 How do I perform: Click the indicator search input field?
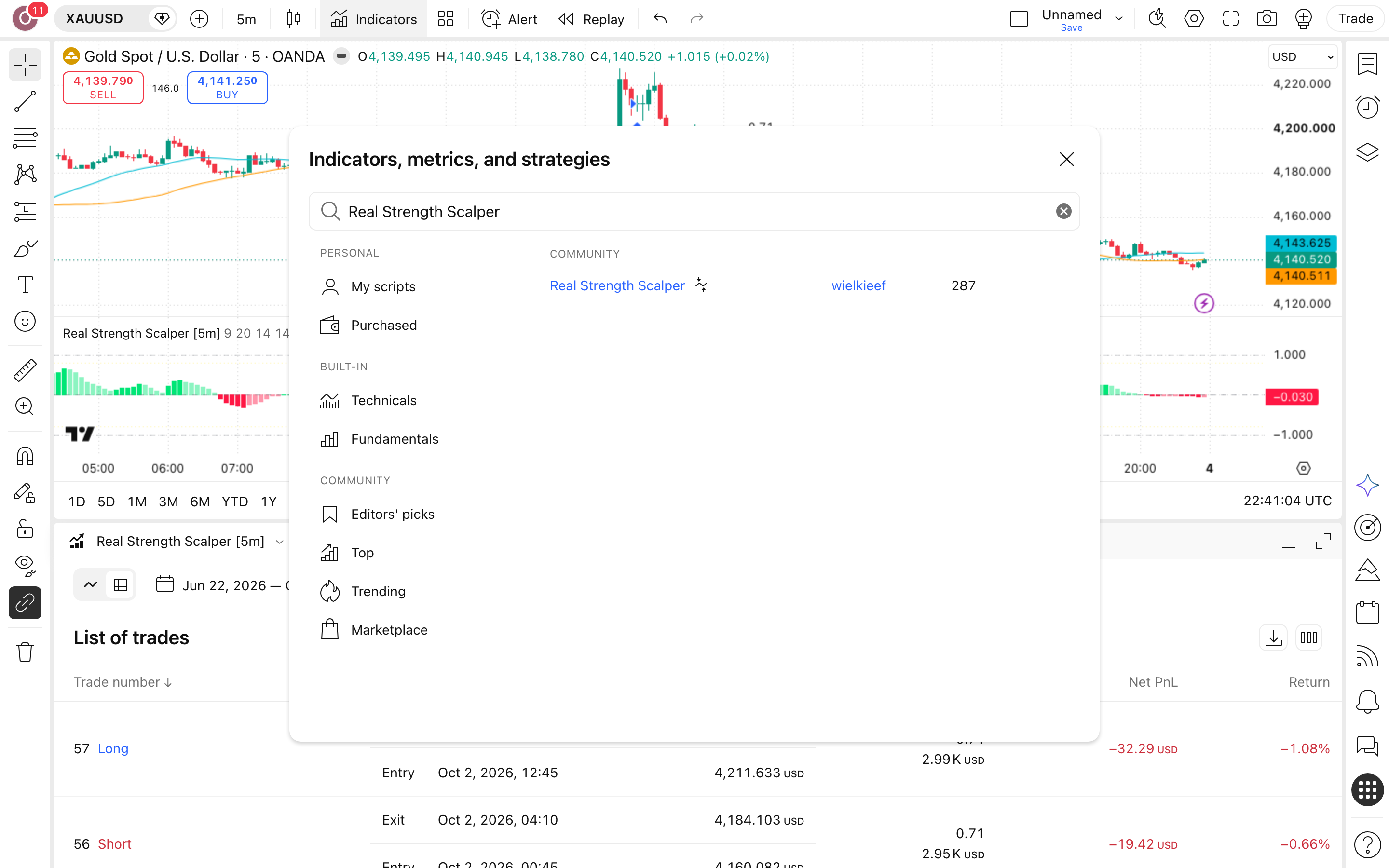pyautogui.click(x=694, y=211)
